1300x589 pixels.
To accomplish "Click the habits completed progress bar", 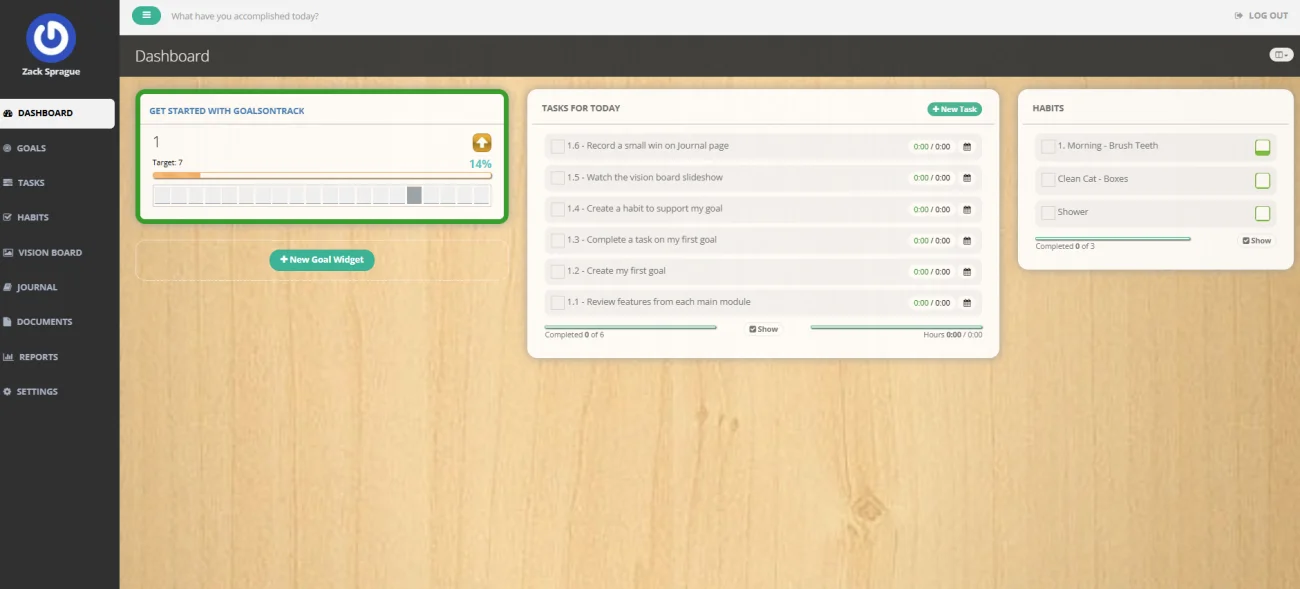I will pyautogui.click(x=1113, y=239).
